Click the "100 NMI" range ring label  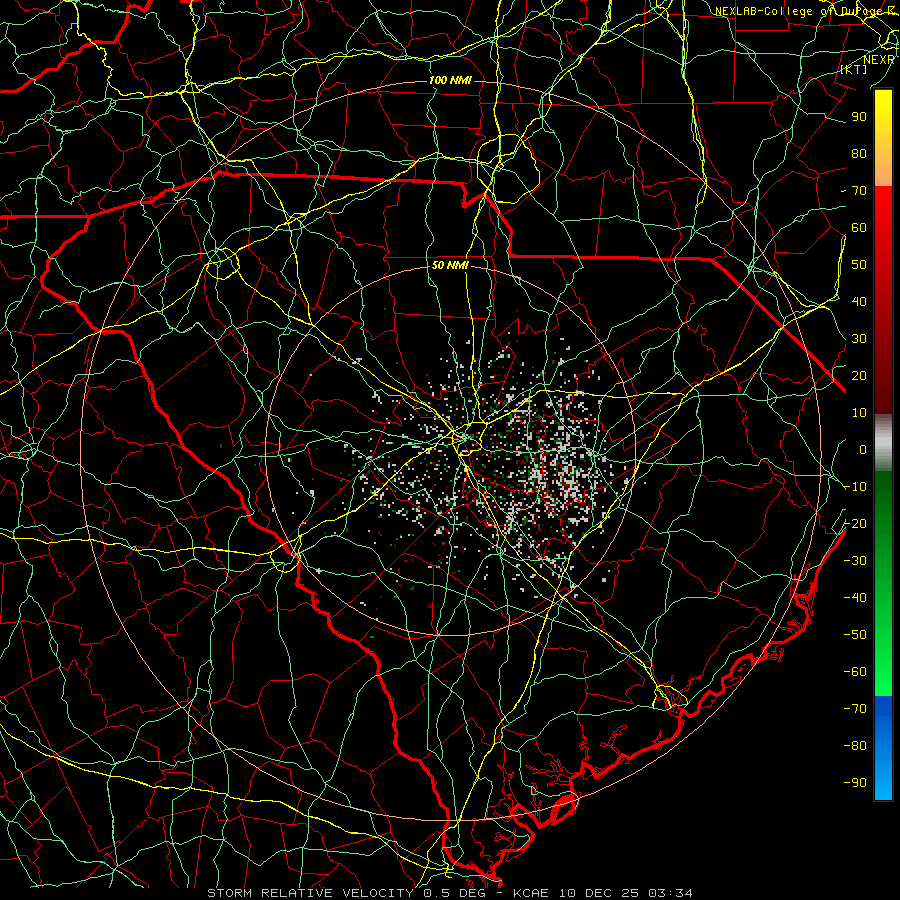click(450, 80)
